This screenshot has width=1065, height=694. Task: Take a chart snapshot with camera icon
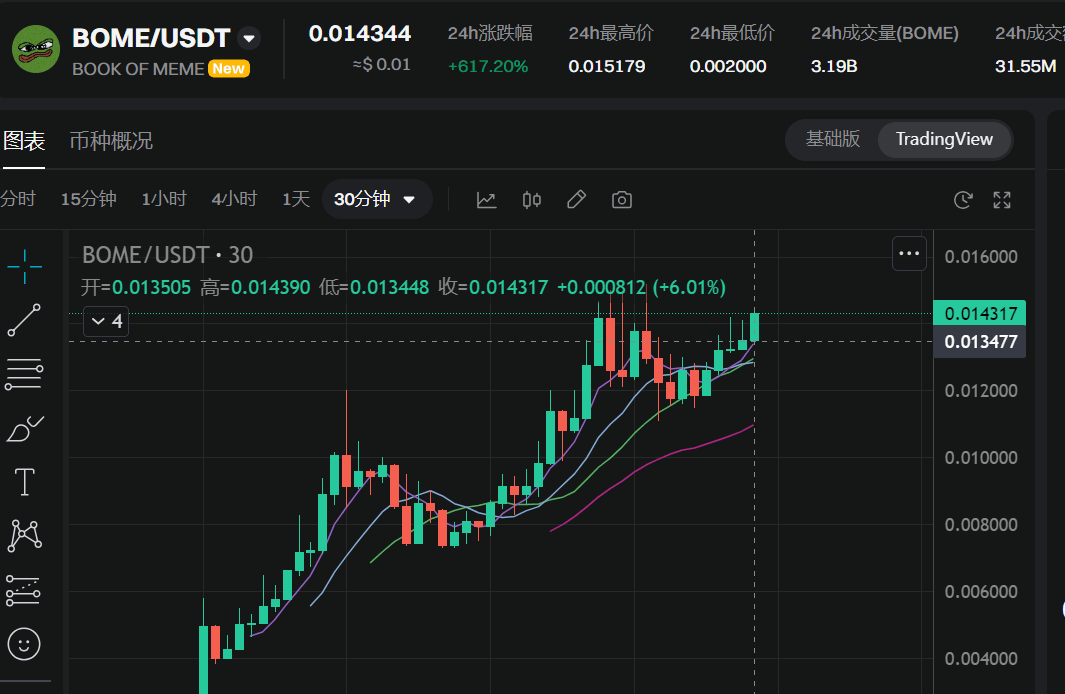621,200
